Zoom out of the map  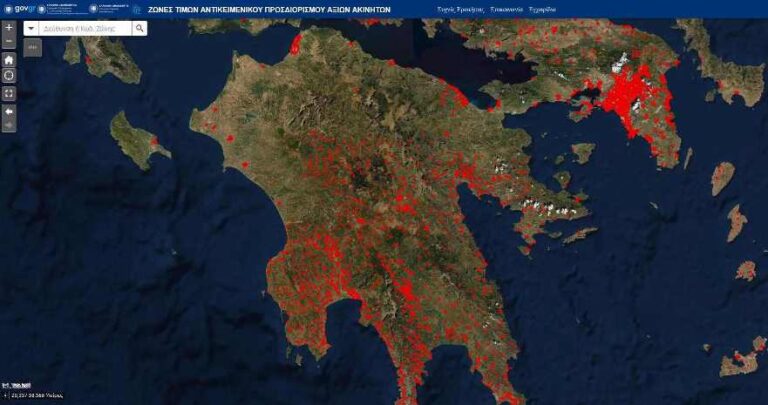click(9, 43)
